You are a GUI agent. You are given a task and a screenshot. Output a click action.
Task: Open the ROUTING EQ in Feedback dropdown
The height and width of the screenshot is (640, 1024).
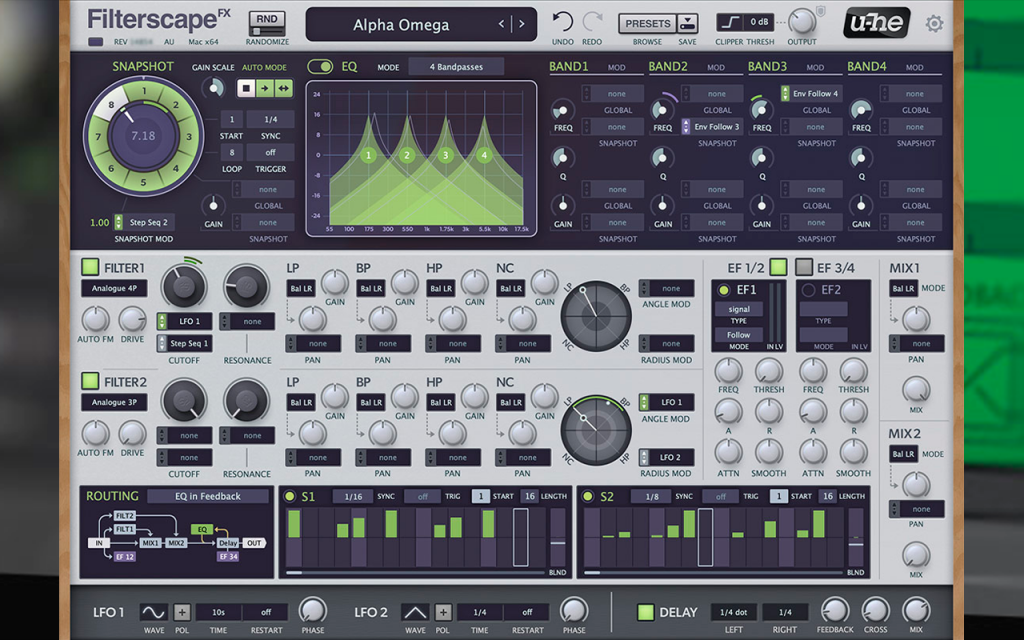pos(208,496)
